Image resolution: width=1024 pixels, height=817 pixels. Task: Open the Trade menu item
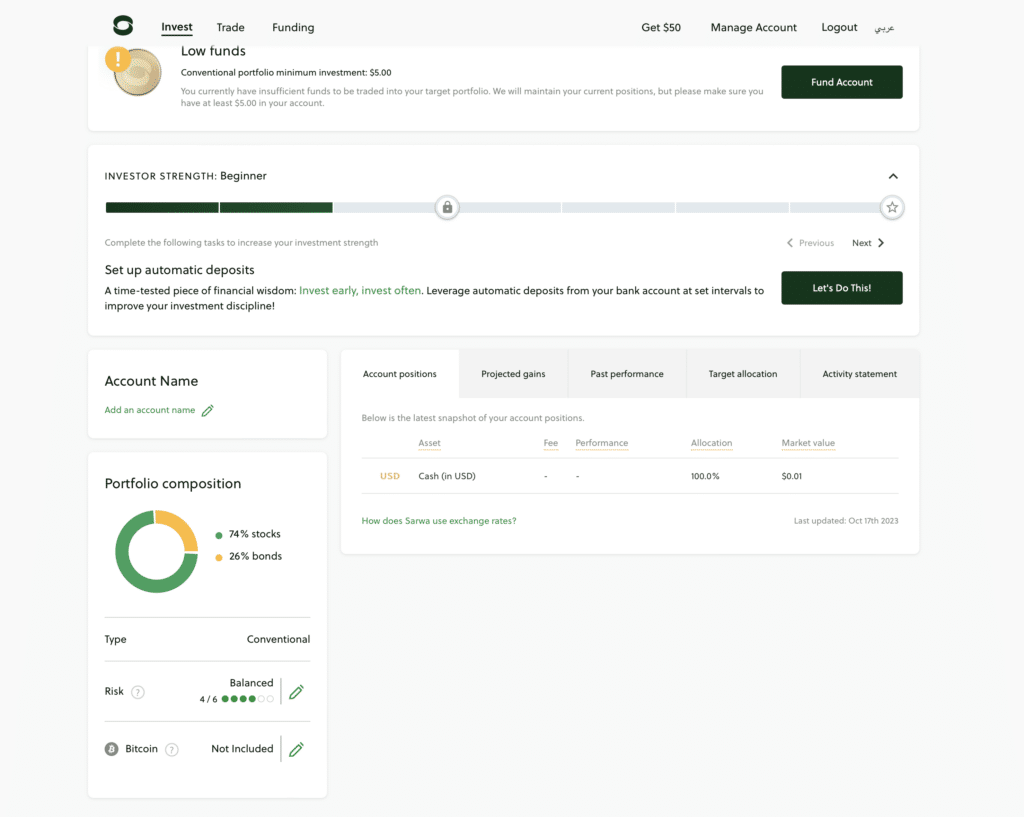[x=230, y=28]
